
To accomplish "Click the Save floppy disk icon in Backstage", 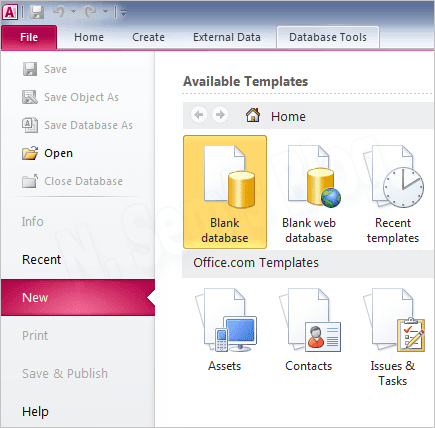I will point(30,69).
